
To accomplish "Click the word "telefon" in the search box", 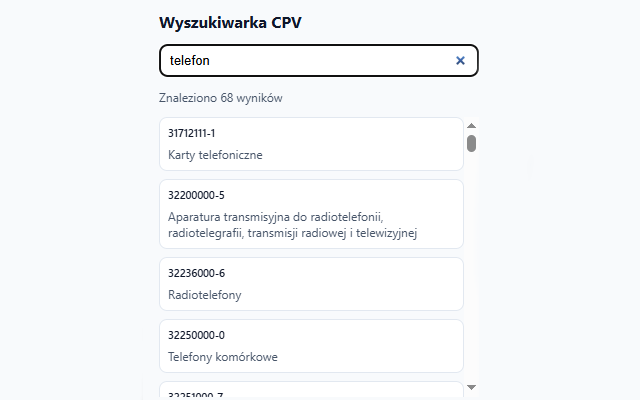I will [x=189, y=61].
